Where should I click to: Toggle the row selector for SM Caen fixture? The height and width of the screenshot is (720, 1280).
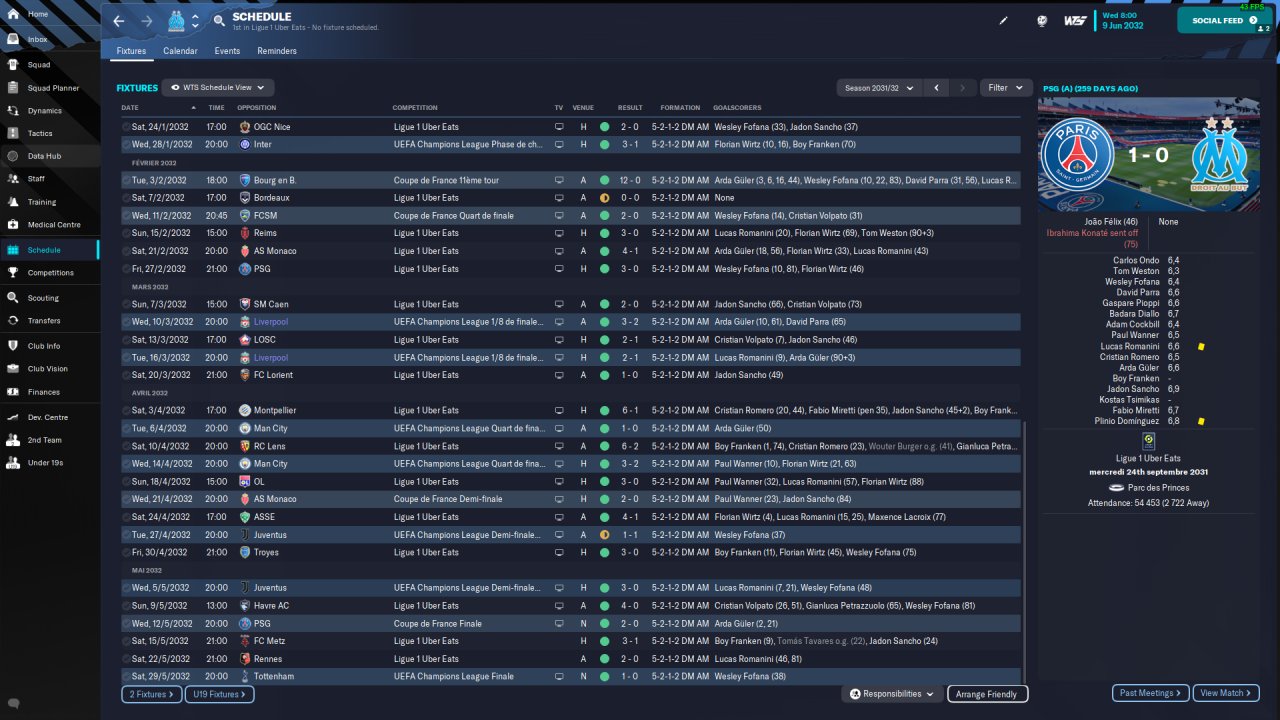[x=126, y=304]
